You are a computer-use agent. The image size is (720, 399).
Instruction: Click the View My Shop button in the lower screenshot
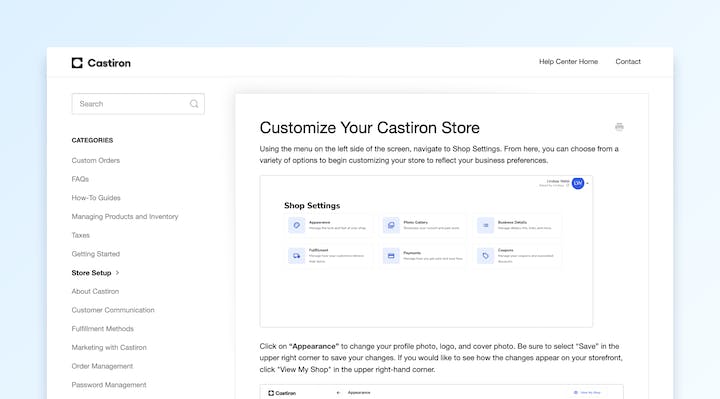(x=587, y=393)
